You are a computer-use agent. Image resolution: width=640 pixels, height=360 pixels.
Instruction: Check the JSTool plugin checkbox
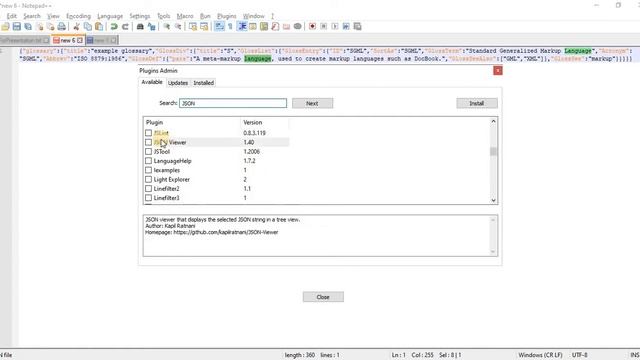(x=149, y=151)
